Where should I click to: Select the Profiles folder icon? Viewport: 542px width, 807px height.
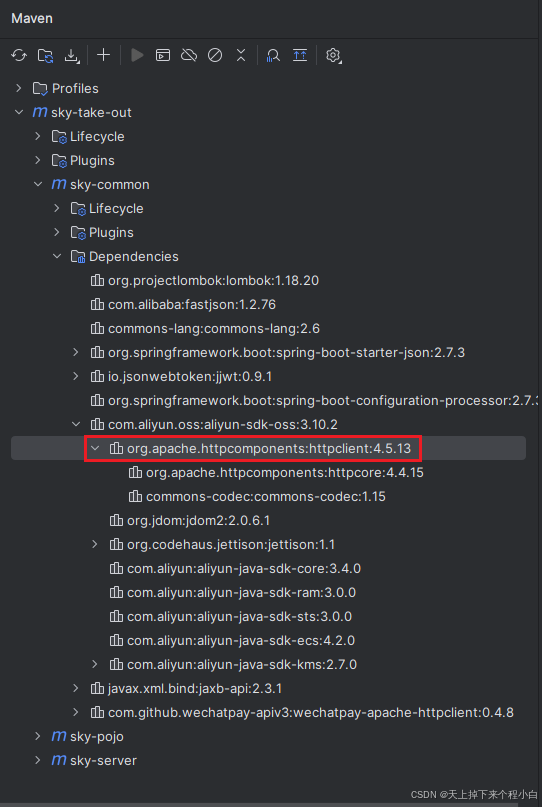[x=40, y=89]
